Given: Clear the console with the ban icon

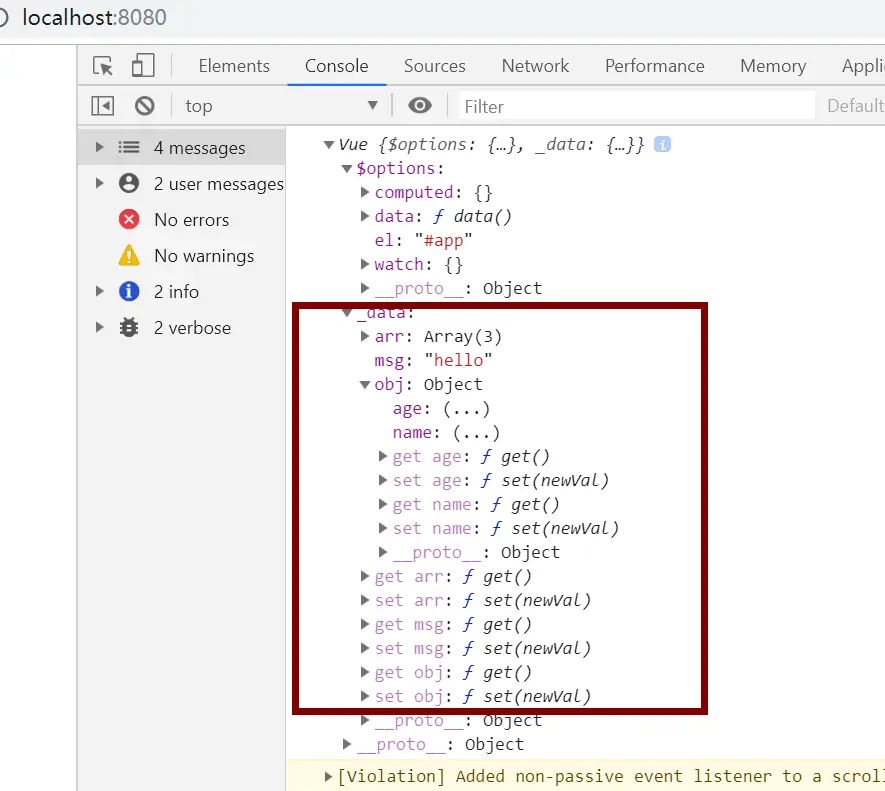Looking at the screenshot, I should coord(144,106).
